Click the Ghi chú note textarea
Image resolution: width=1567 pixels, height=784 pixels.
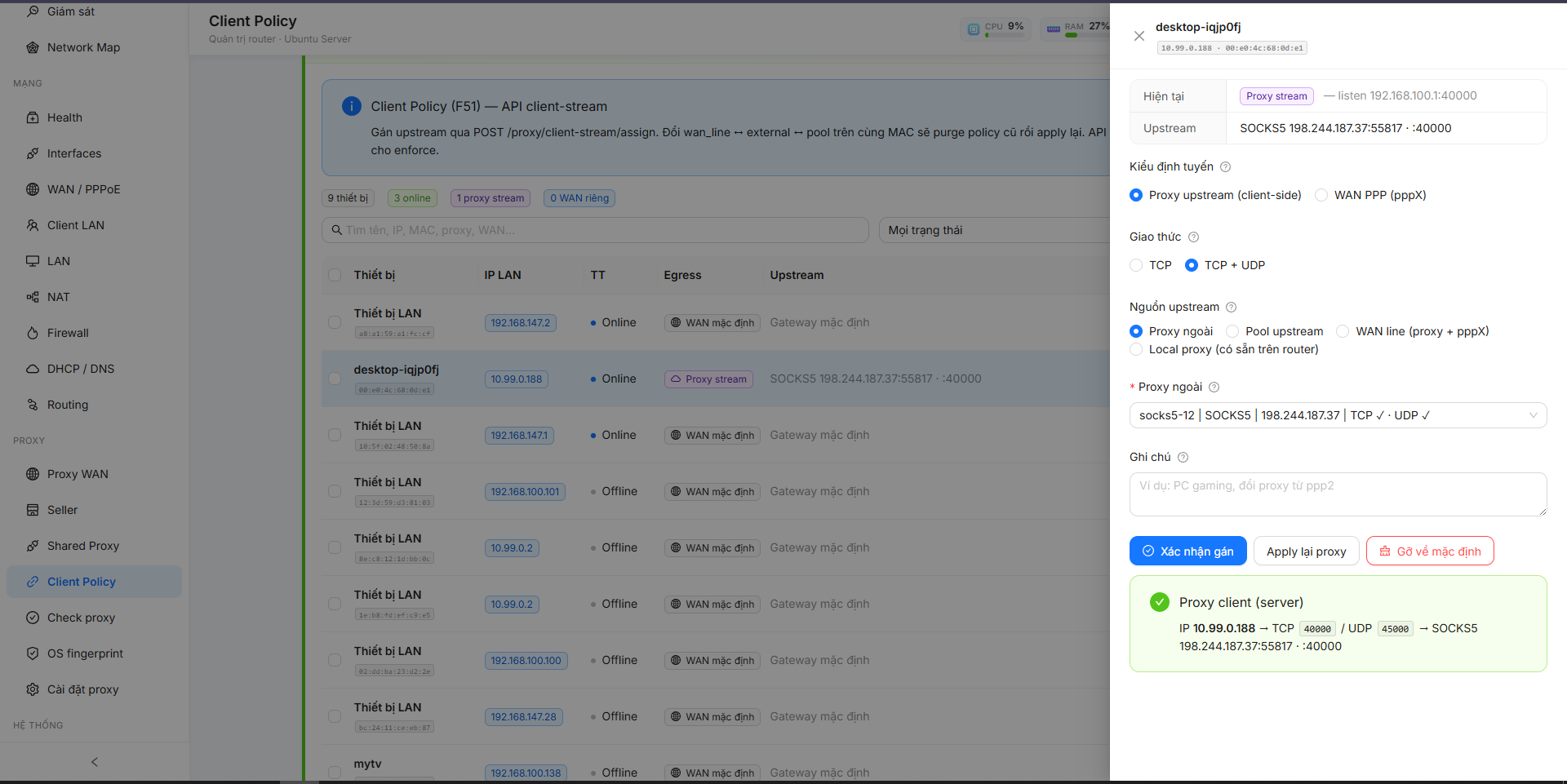[1338, 494]
